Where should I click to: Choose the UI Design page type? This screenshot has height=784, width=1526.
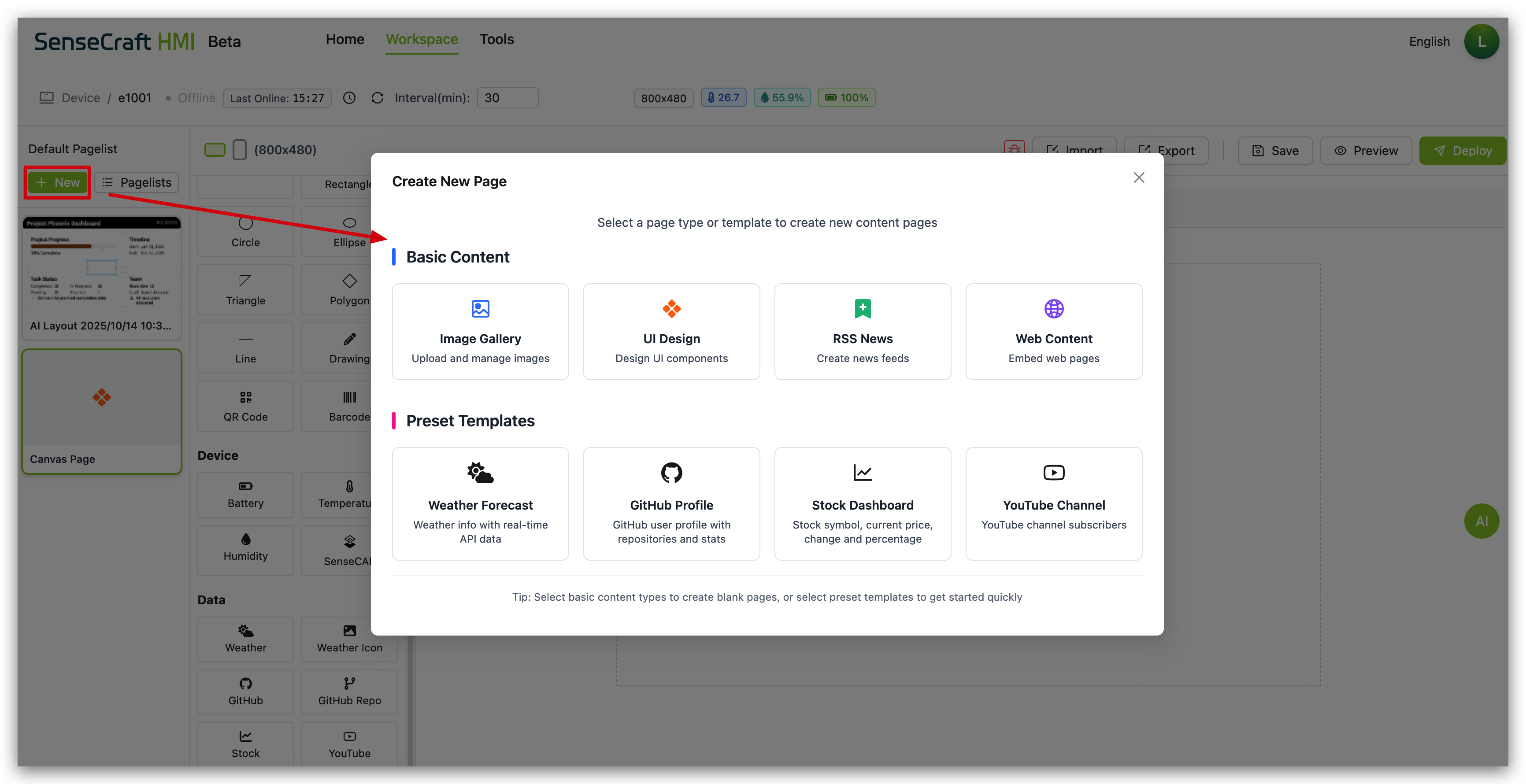(671, 332)
